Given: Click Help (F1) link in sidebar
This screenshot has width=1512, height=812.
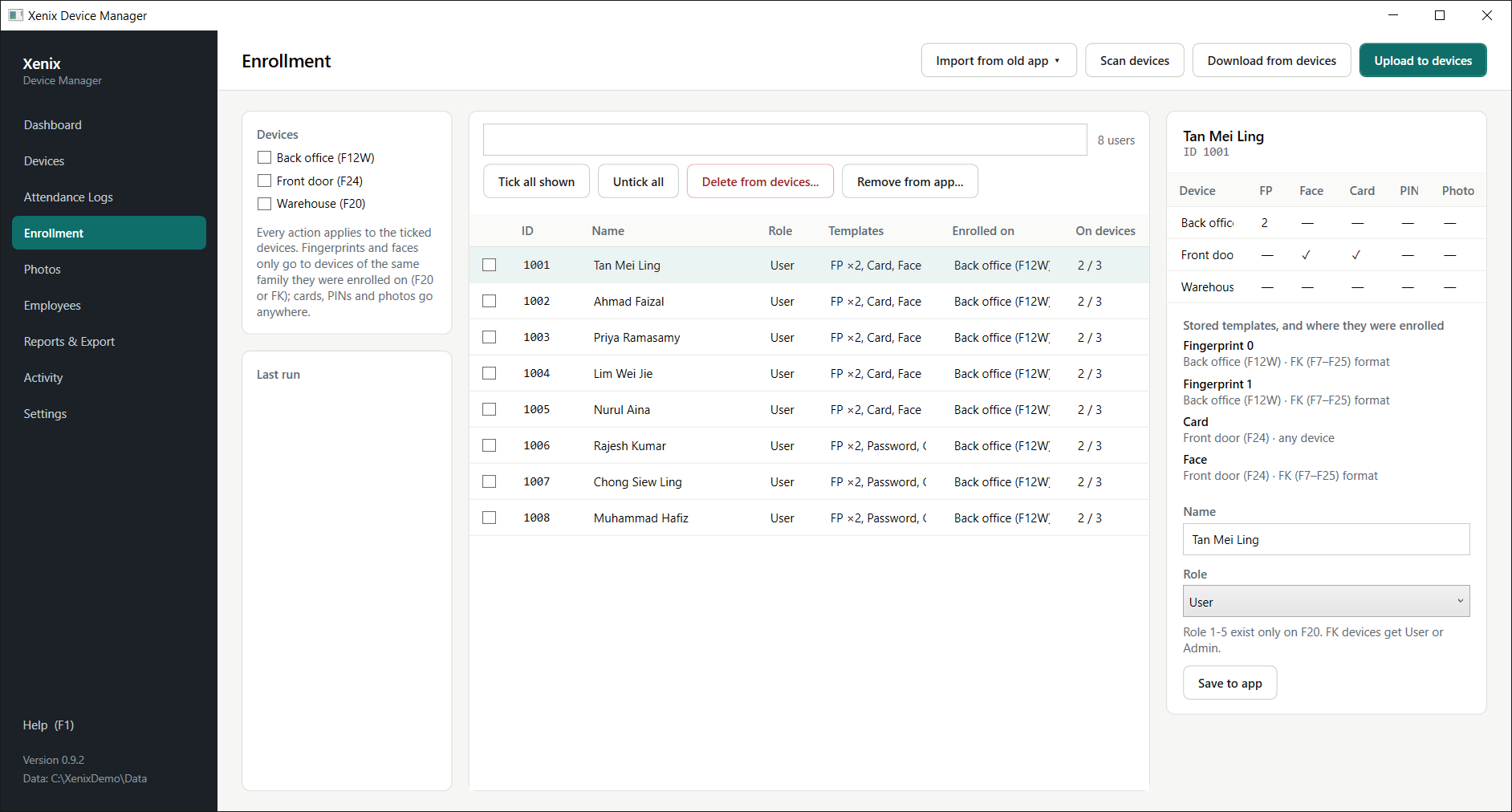Looking at the screenshot, I should coord(48,725).
